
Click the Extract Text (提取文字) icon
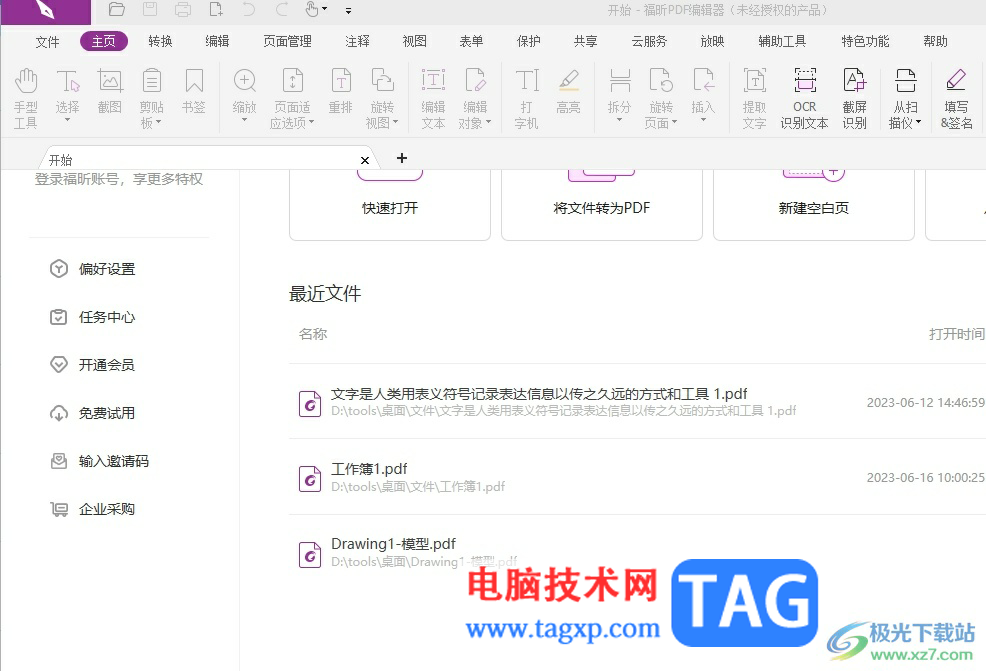point(755,82)
